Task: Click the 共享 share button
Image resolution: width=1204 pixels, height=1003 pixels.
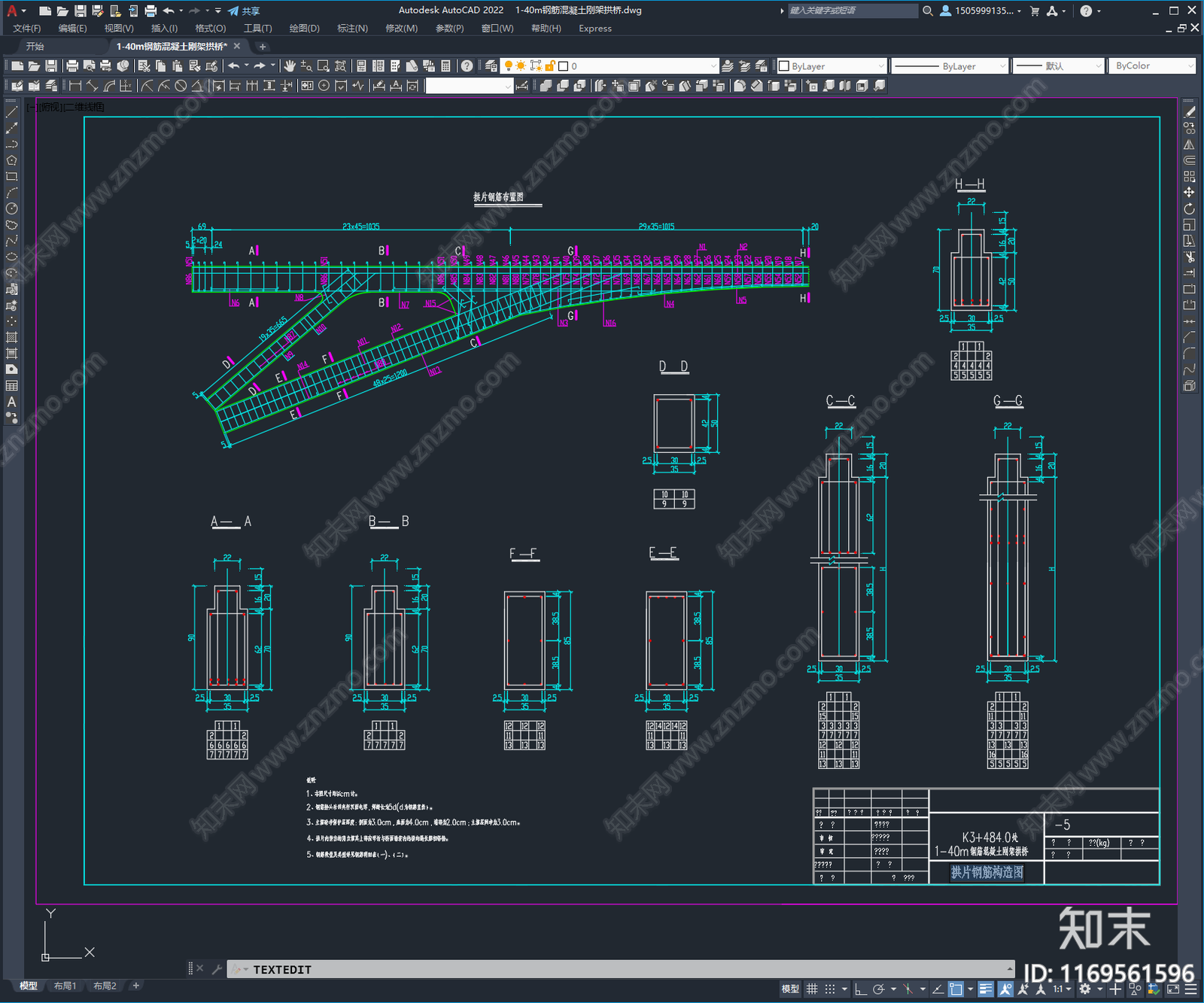Action: click(x=245, y=11)
